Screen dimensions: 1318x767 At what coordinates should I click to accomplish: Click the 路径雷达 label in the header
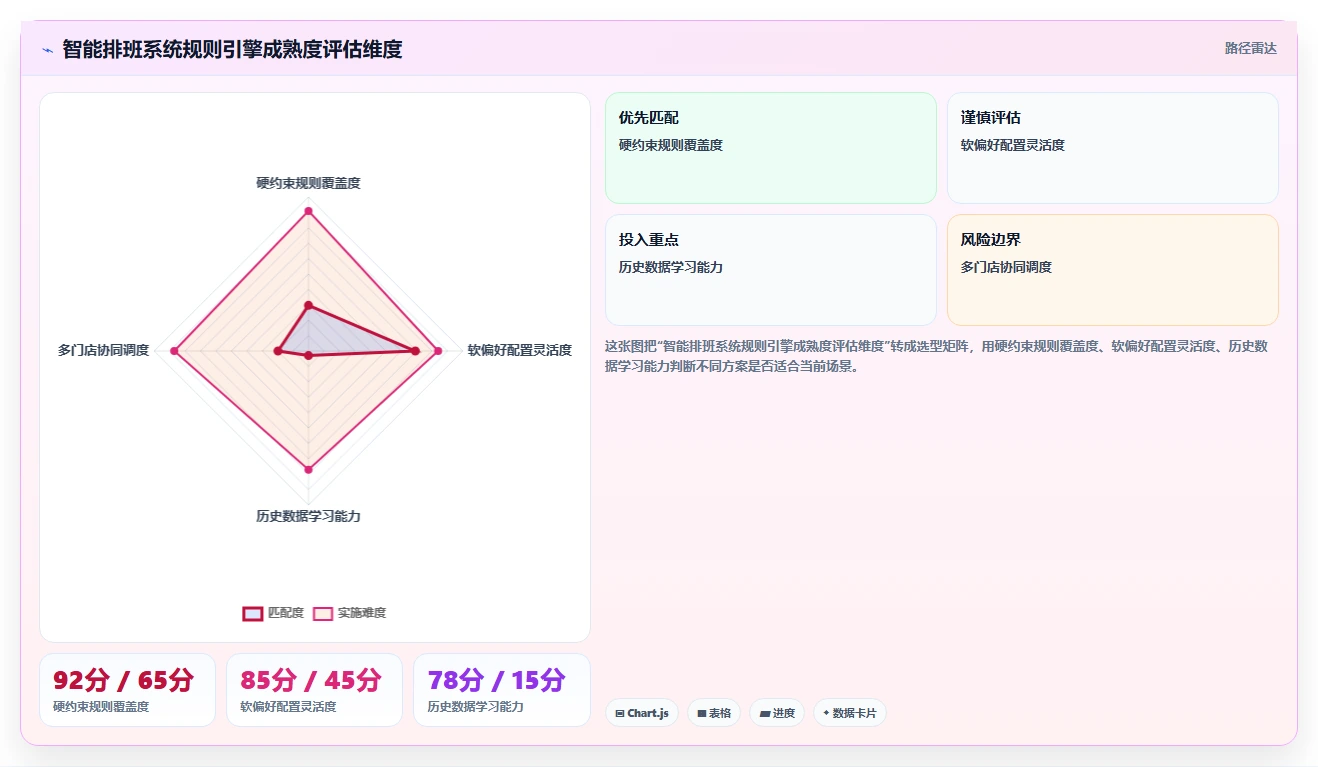coord(1251,48)
